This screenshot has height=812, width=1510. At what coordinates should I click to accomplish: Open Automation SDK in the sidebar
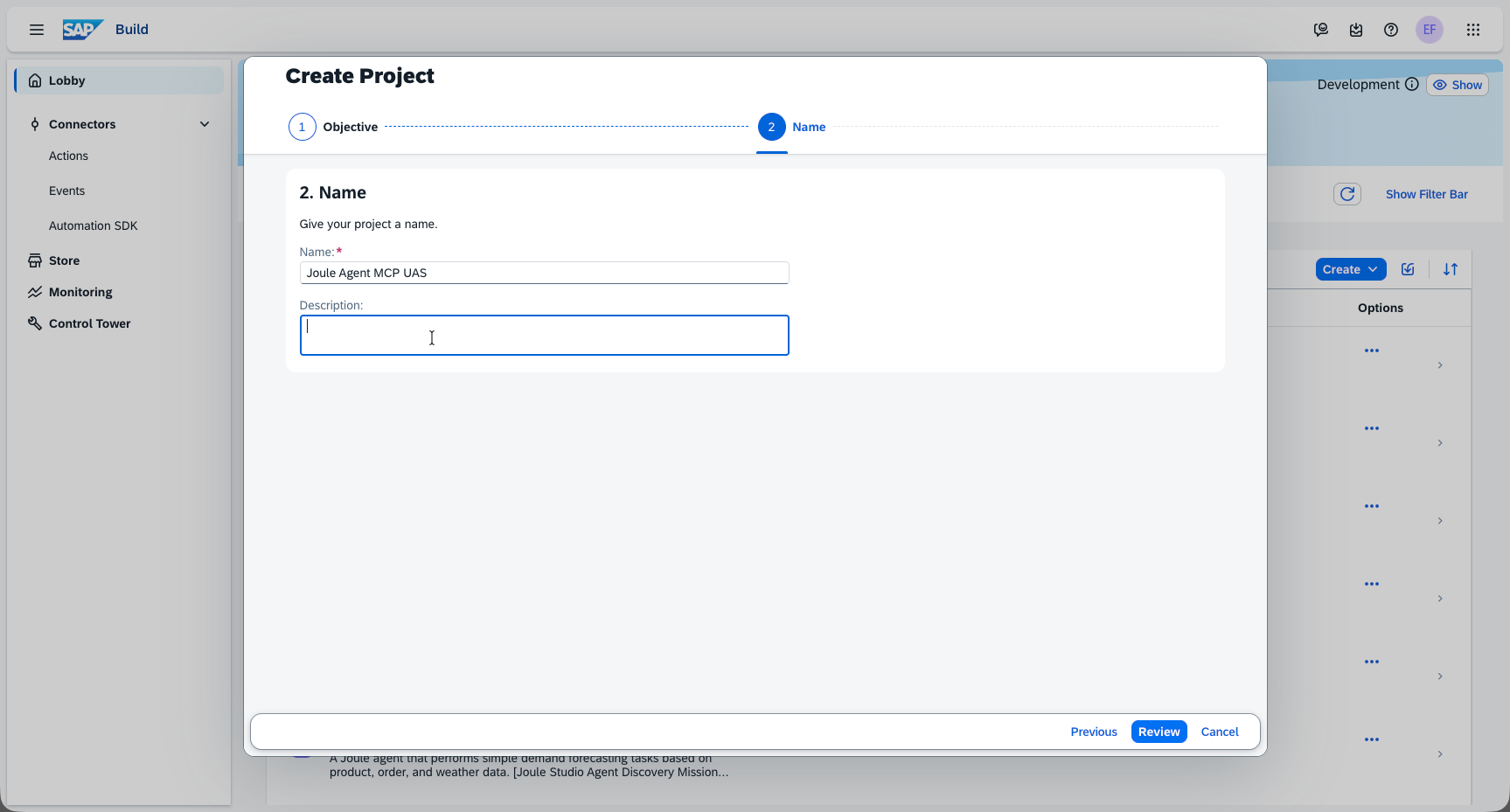[94, 226]
